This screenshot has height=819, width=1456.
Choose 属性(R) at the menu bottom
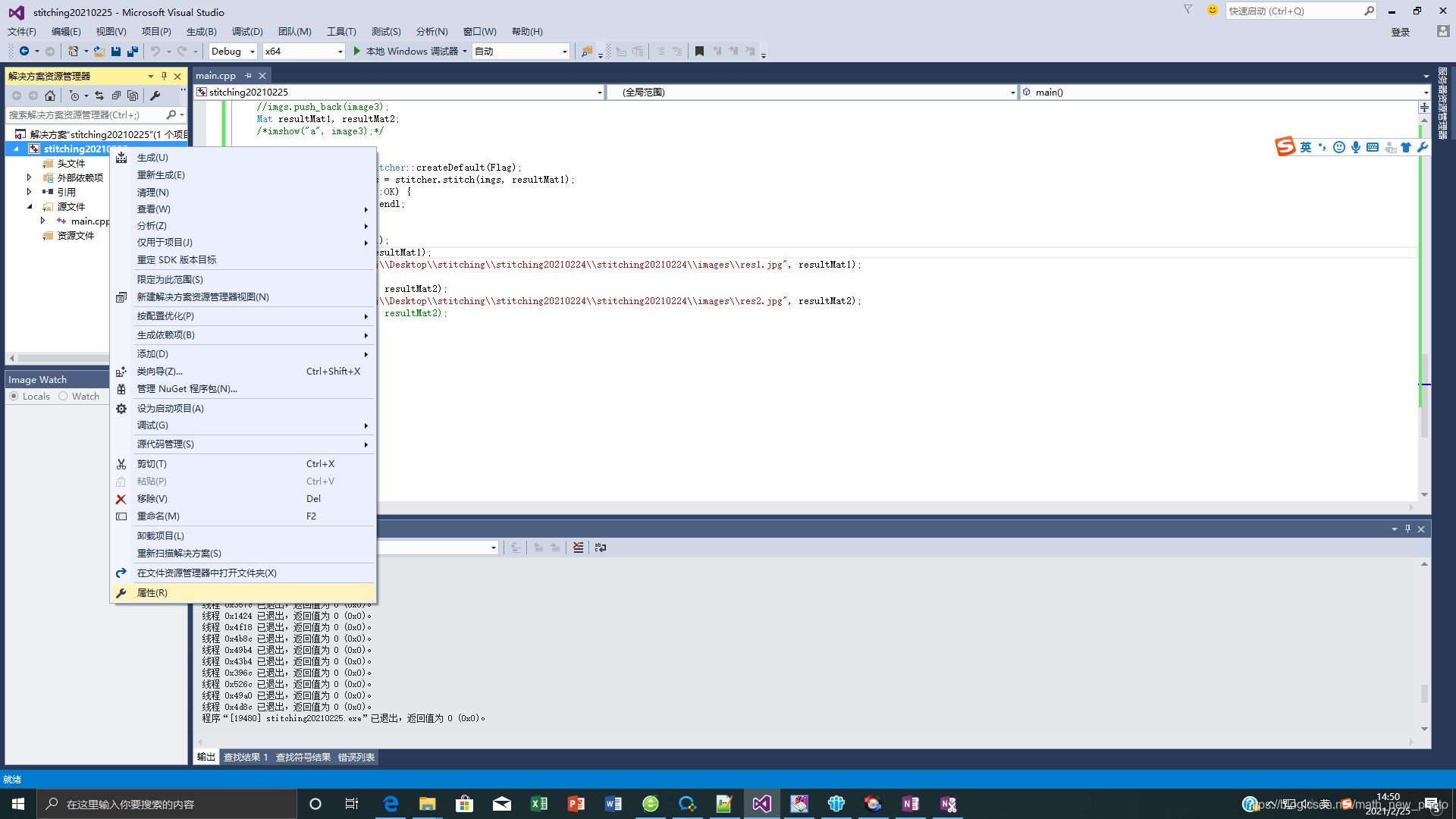point(243,593)
